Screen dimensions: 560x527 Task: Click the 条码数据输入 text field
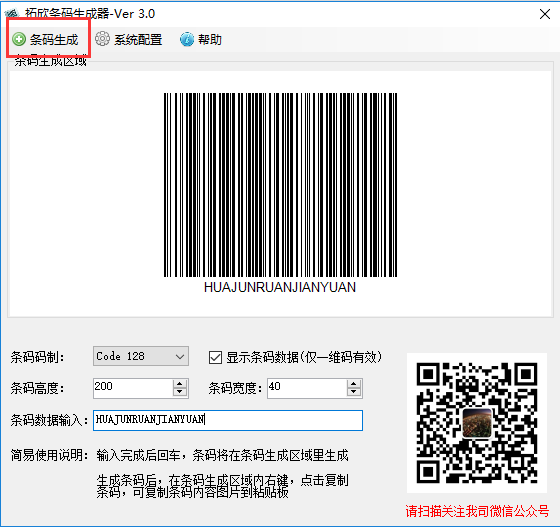coord(228,420)
